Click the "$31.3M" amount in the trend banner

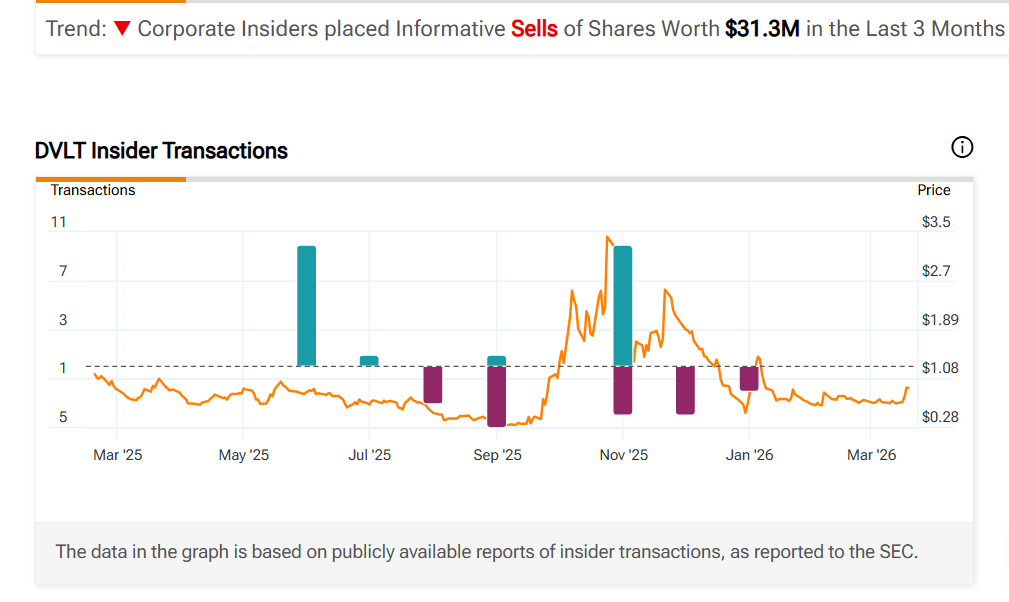pyautogui.click(x=762, y=29)
